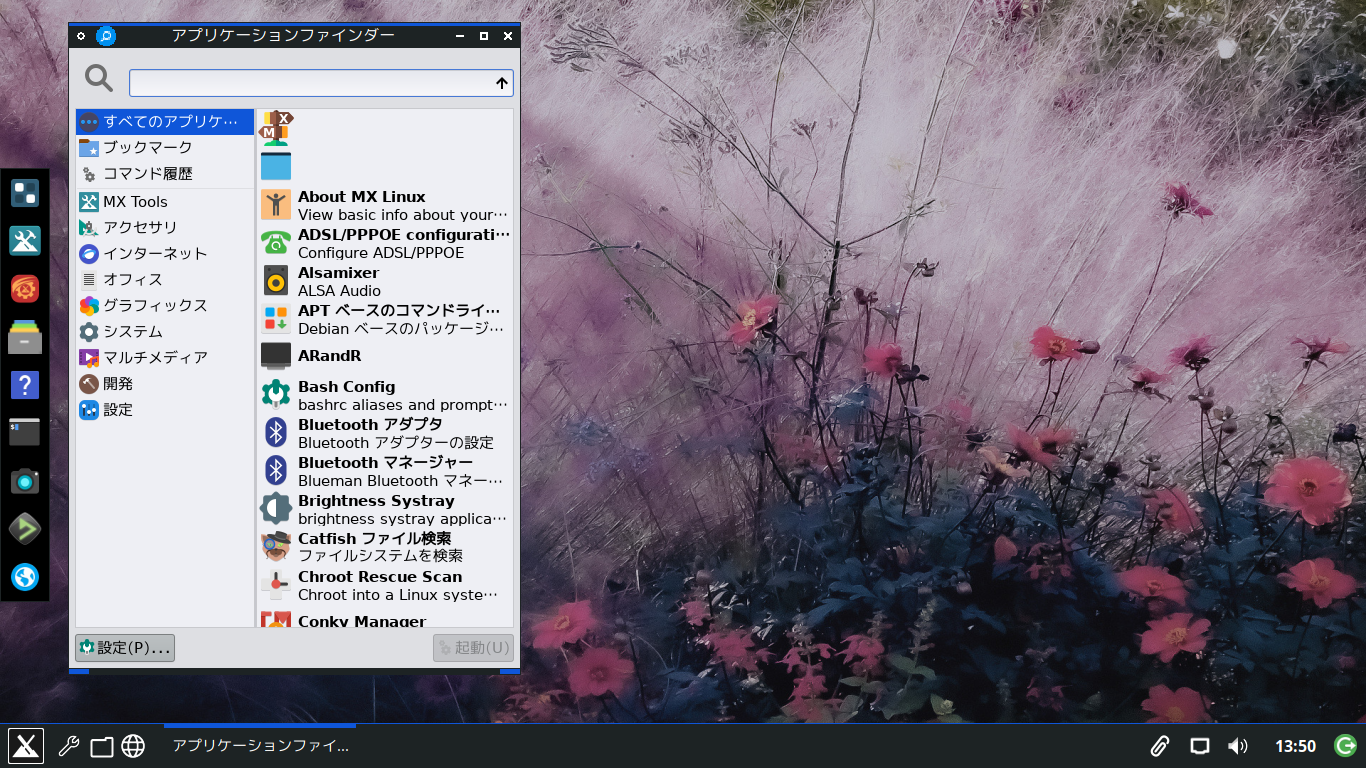
Task: Open the MX Tools icon in the dock
Action: tap(25, 240)
